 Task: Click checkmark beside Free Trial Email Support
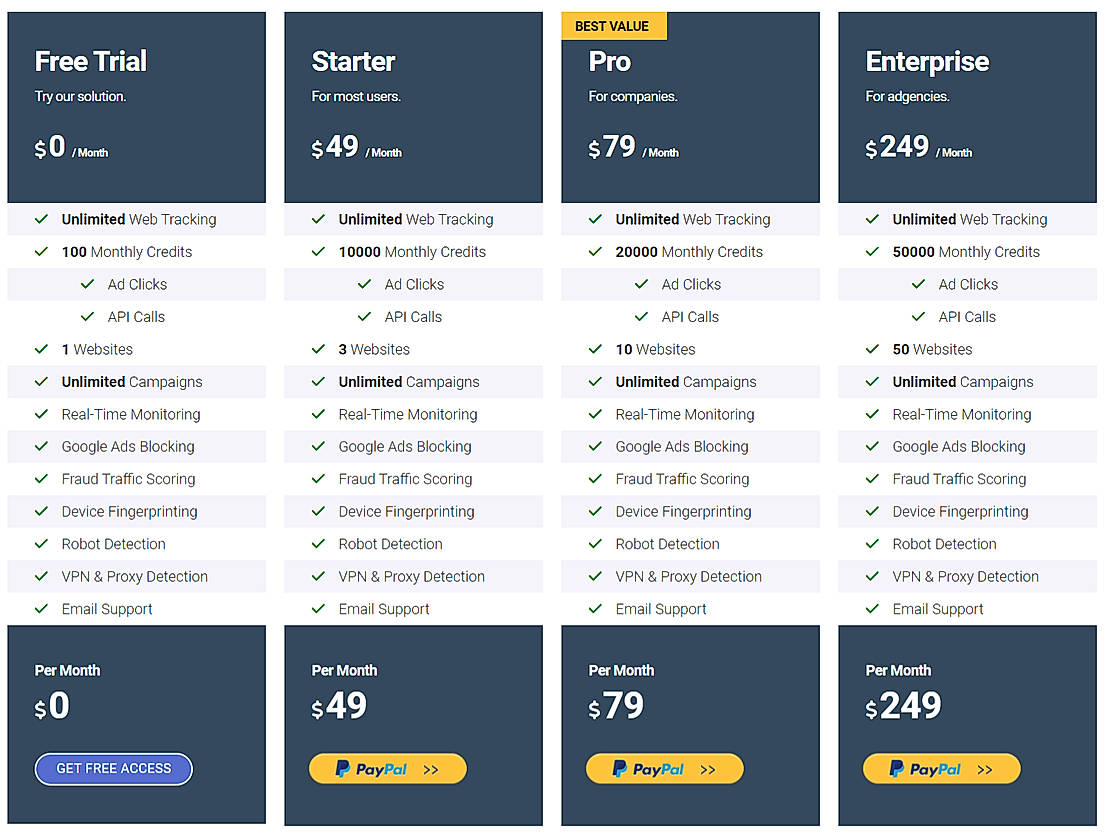coord(42,609)
